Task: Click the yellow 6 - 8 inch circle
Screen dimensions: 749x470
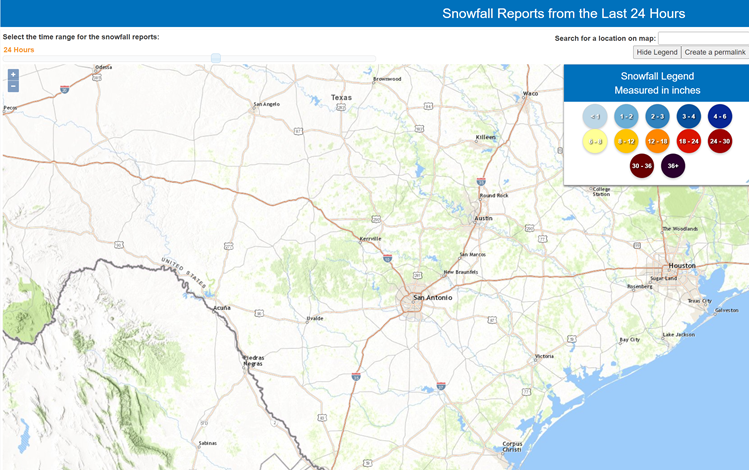Action: (x=596, y=142)
